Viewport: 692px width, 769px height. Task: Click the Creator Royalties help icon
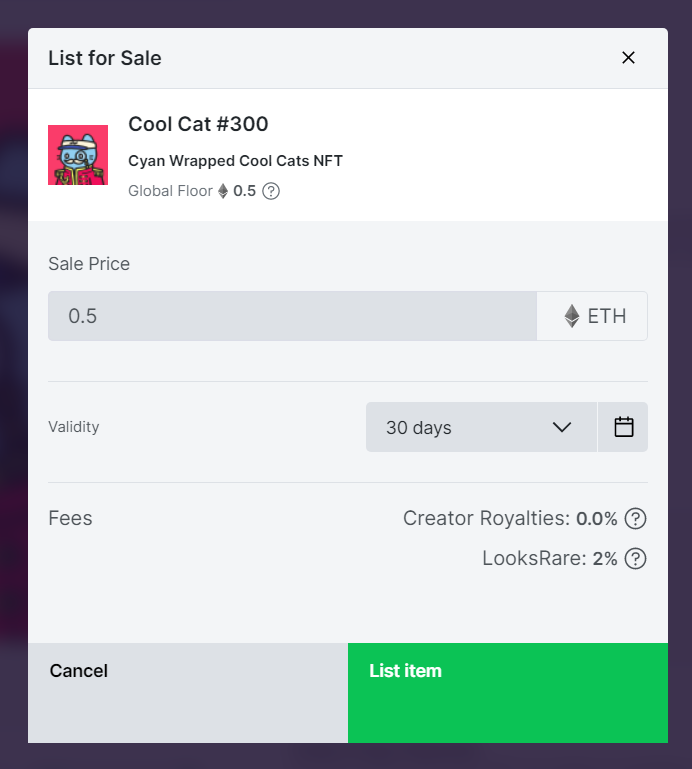636,518
